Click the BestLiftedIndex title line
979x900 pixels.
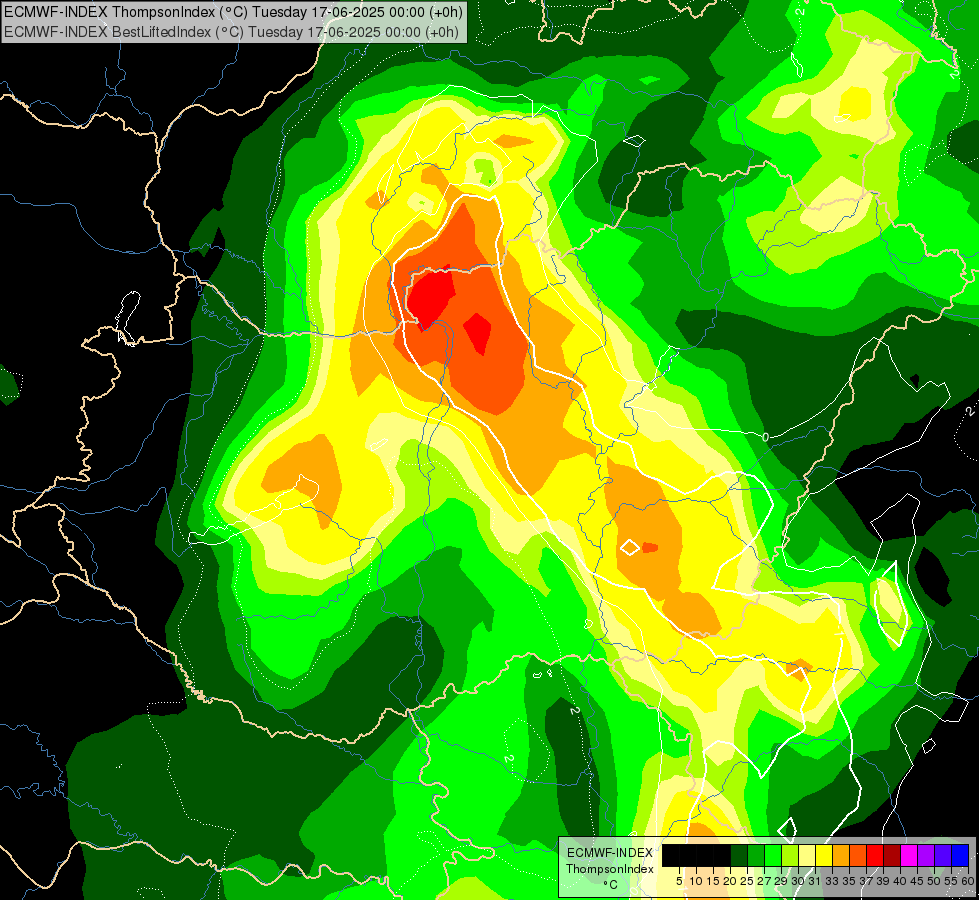pyautogui.click(x=232, y=32)
